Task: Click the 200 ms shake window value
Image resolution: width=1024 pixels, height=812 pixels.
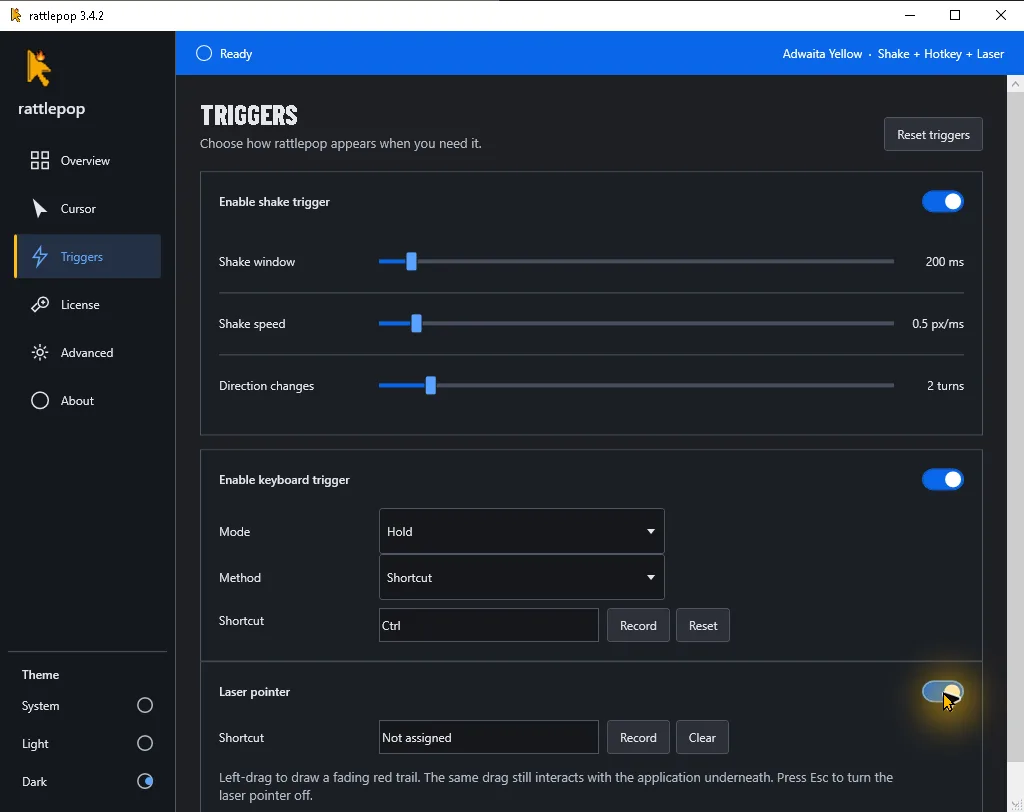Action: pos(944,261)
